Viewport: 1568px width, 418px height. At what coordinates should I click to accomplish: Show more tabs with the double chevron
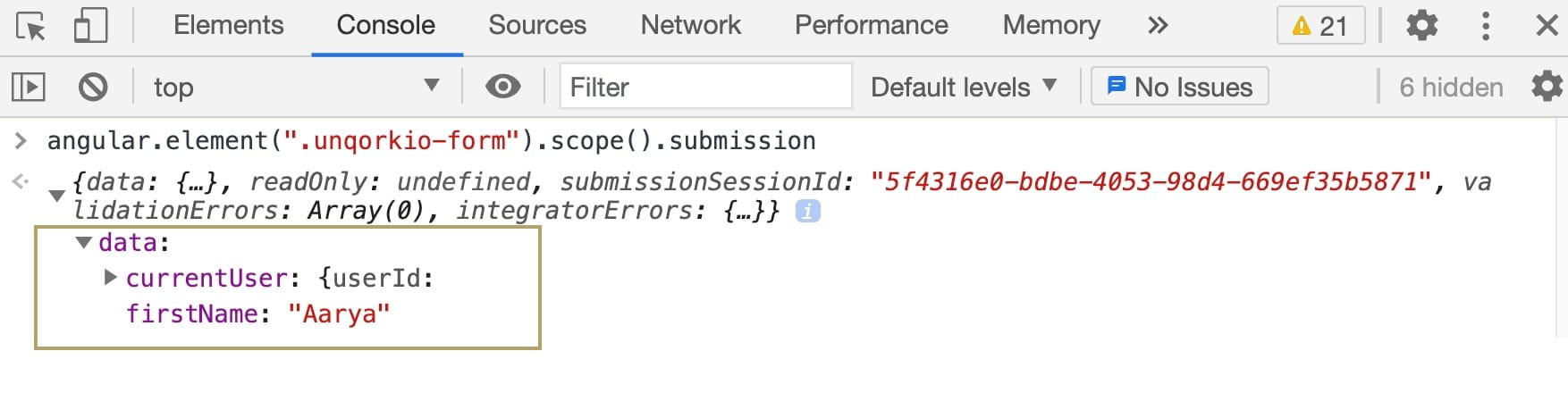(1158, 25)
